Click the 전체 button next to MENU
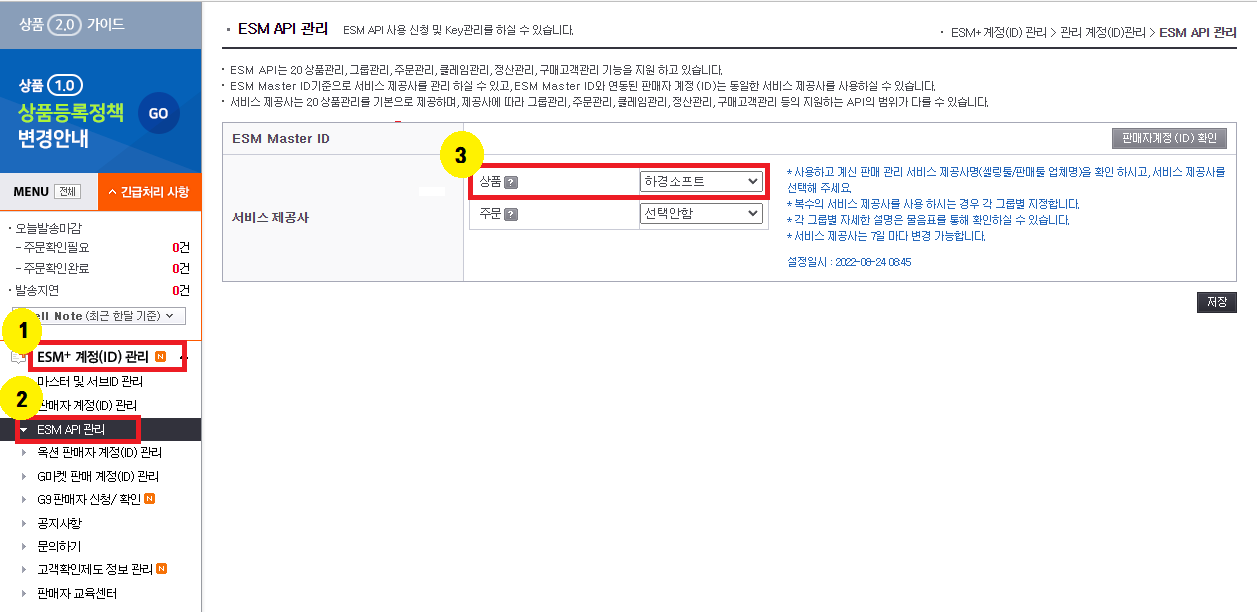Viewport: 1257px width, 612px height. click(67, 192)
